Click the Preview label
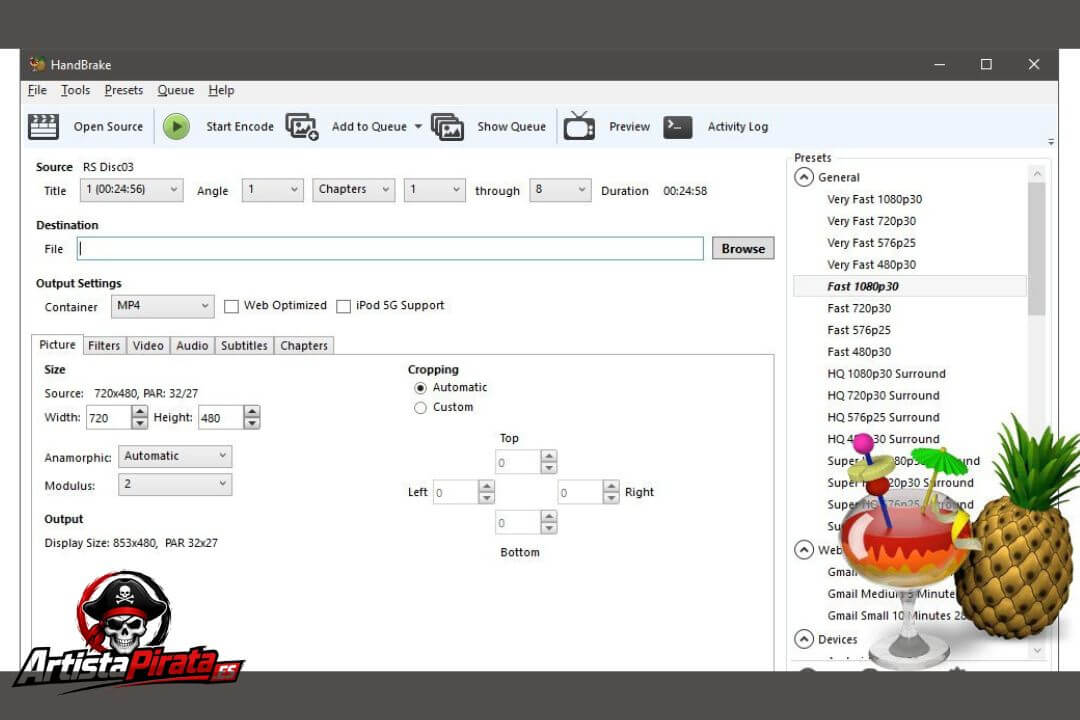This screenshot has height=720, width=1080. click(x=629, y=127)
